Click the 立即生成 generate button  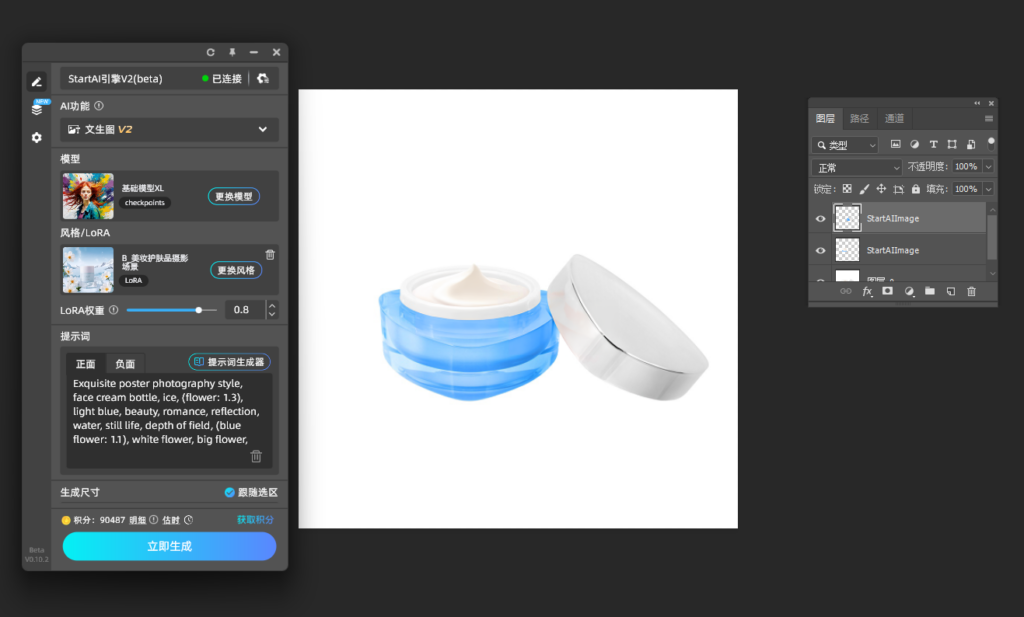[x=169, y=546]
